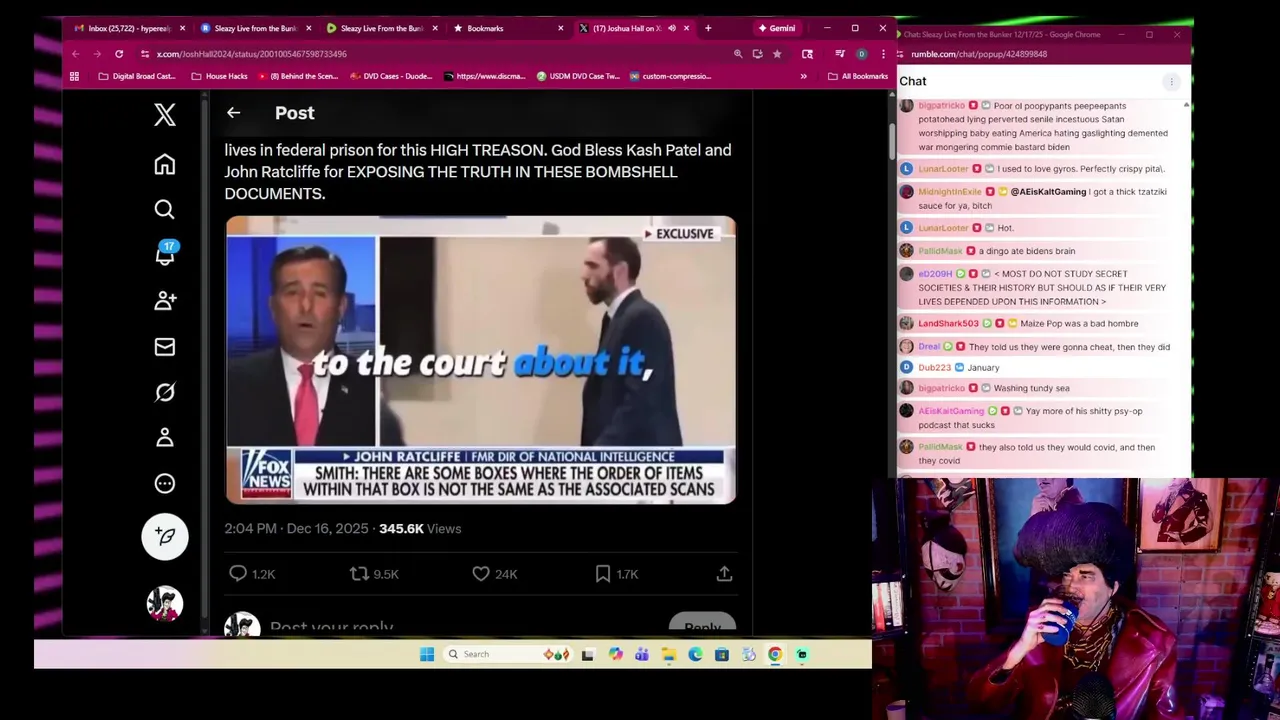Open DVD Cases - Duode bookmark
1280x720 pixels.
[391, 76]
